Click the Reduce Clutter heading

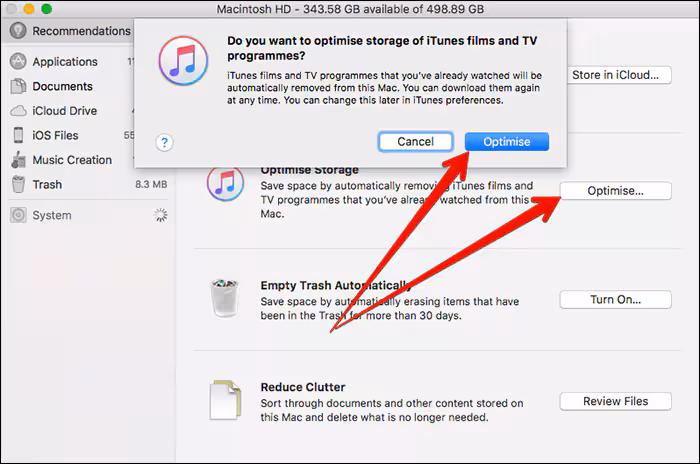pos(303,387)
